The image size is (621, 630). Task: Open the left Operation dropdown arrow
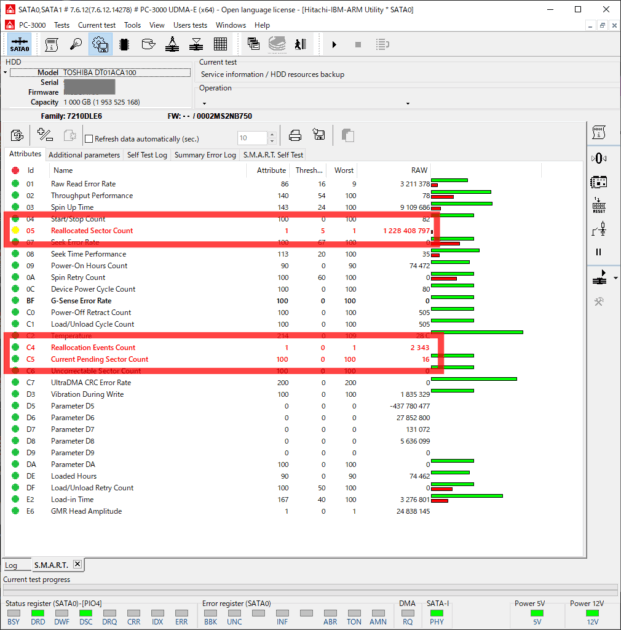(x=204, y=103)
